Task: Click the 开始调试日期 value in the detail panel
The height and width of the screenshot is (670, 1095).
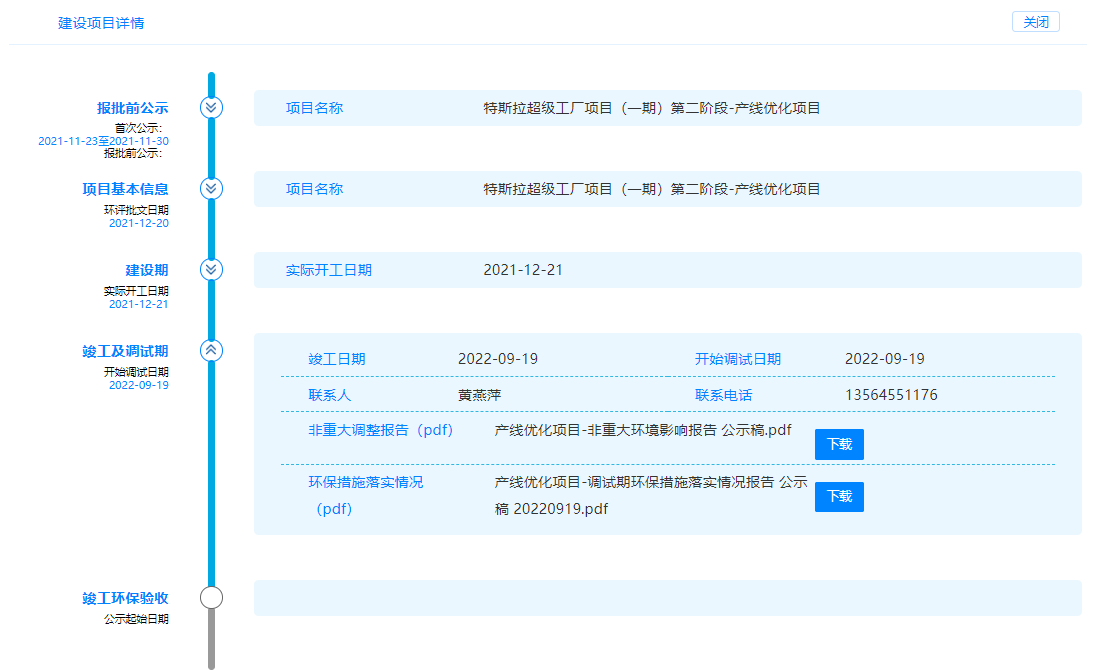Action: [x=885, y=359]
